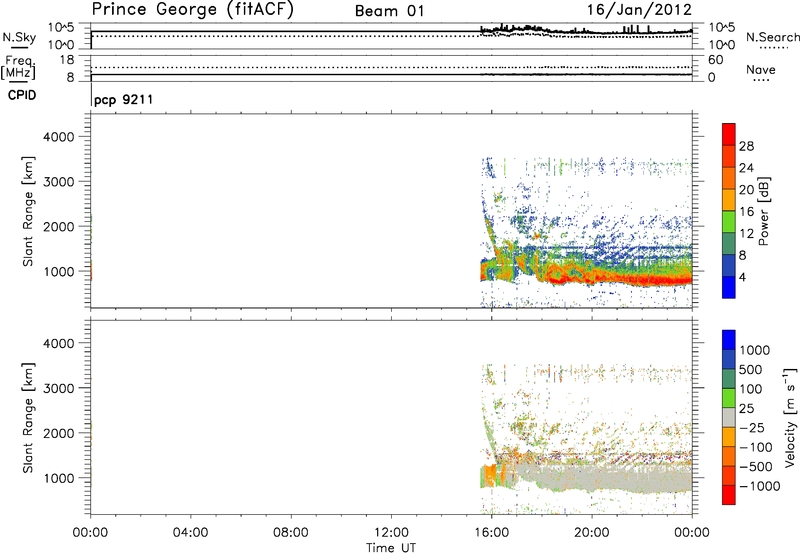Screen dimensions: 800x554
Task: Click the power panel's "Slant Range [km]" label
Action: point(28,211)
